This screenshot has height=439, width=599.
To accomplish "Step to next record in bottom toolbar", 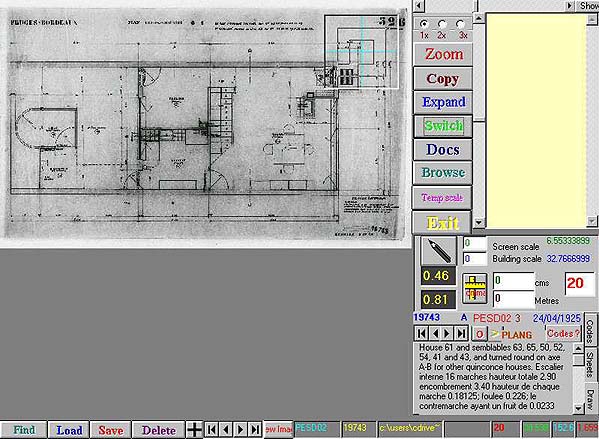I will 240,430.
